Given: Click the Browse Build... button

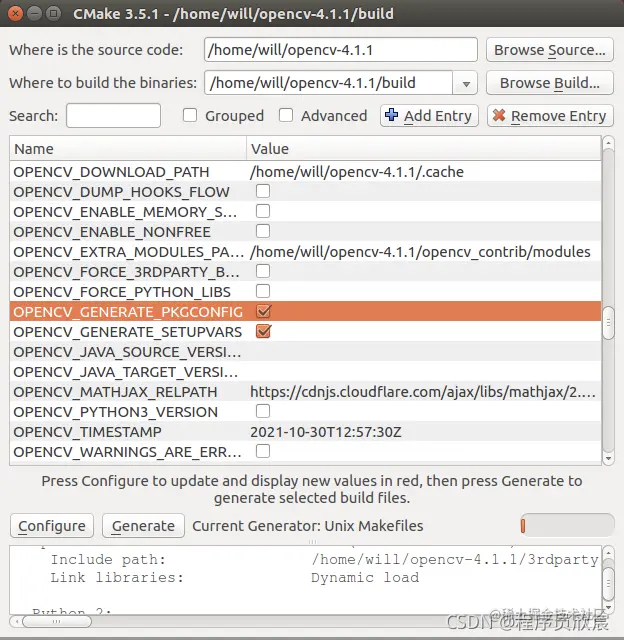Looking at the screenshot, I should pyautogui.click(x=550, y=83).
